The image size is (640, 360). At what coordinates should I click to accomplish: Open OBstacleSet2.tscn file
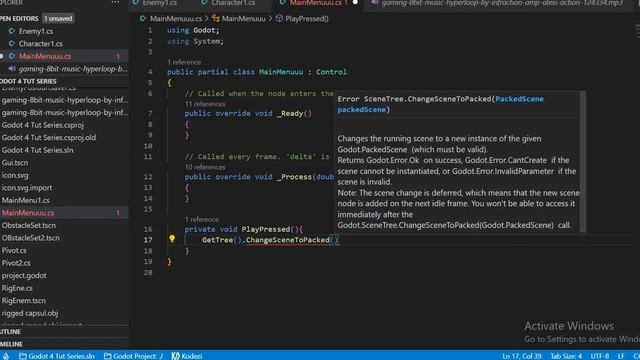(31, 238)
